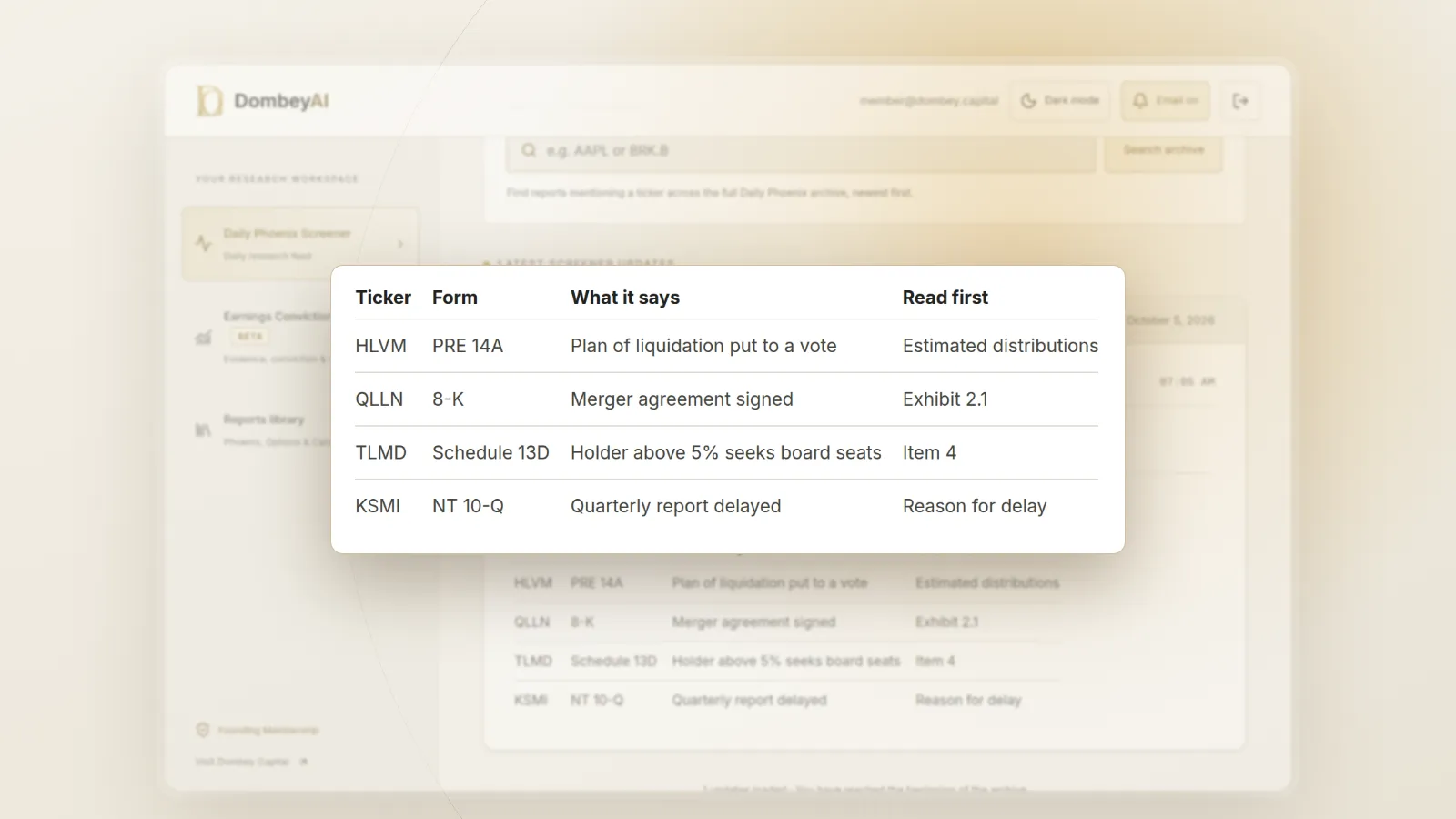Click 'Merger agreement signed' in sharp card

[x=682, y=399]
